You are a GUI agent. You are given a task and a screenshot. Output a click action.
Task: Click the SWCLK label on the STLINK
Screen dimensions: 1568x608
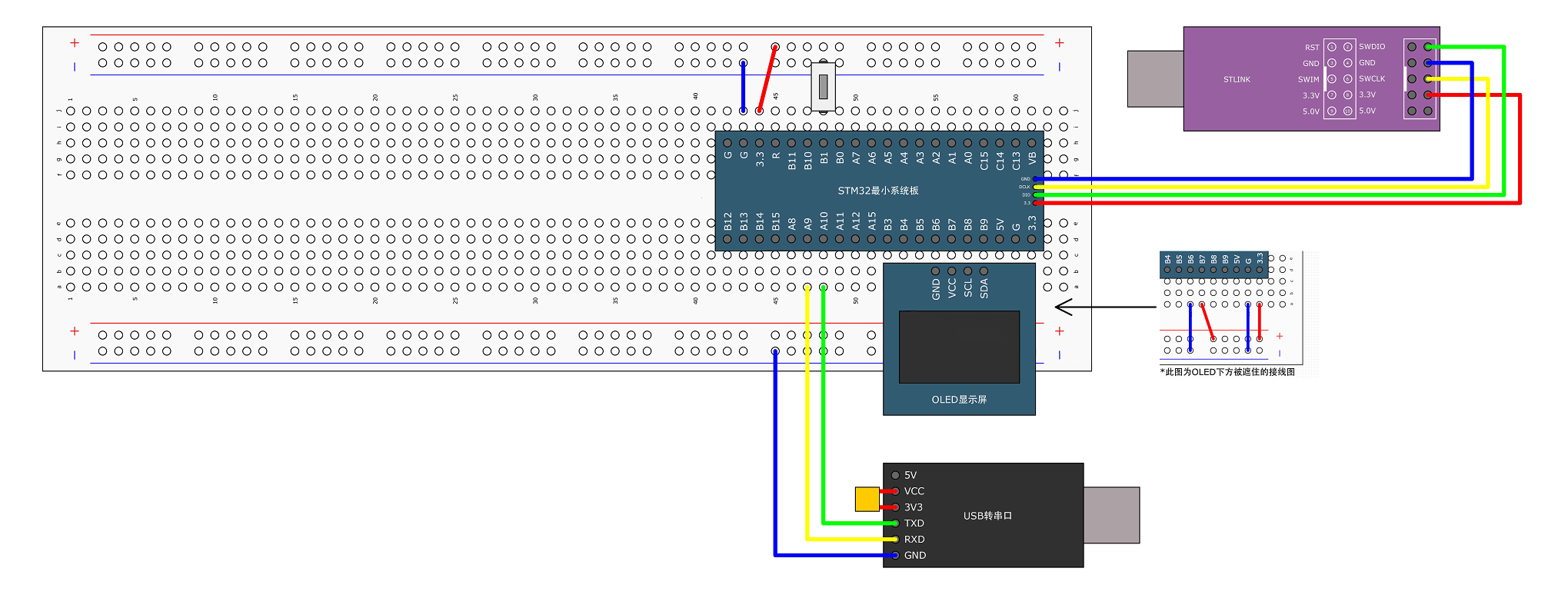pyautogui.click(x=1372, y=78)
